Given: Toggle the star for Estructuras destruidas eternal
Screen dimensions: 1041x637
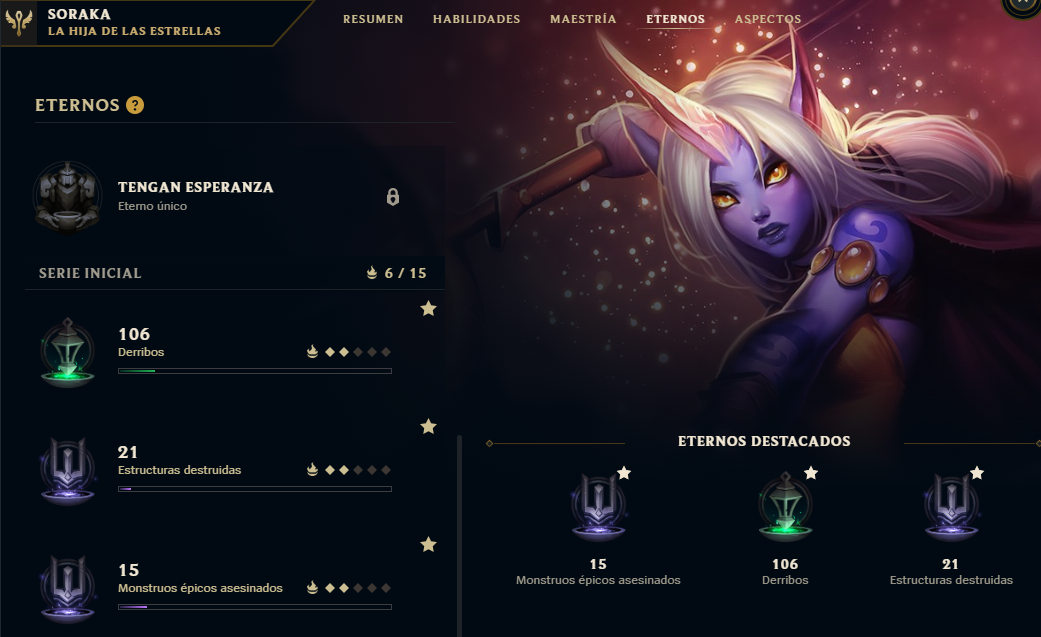Looking at the screenshot, I should click(x=429, y=426).
